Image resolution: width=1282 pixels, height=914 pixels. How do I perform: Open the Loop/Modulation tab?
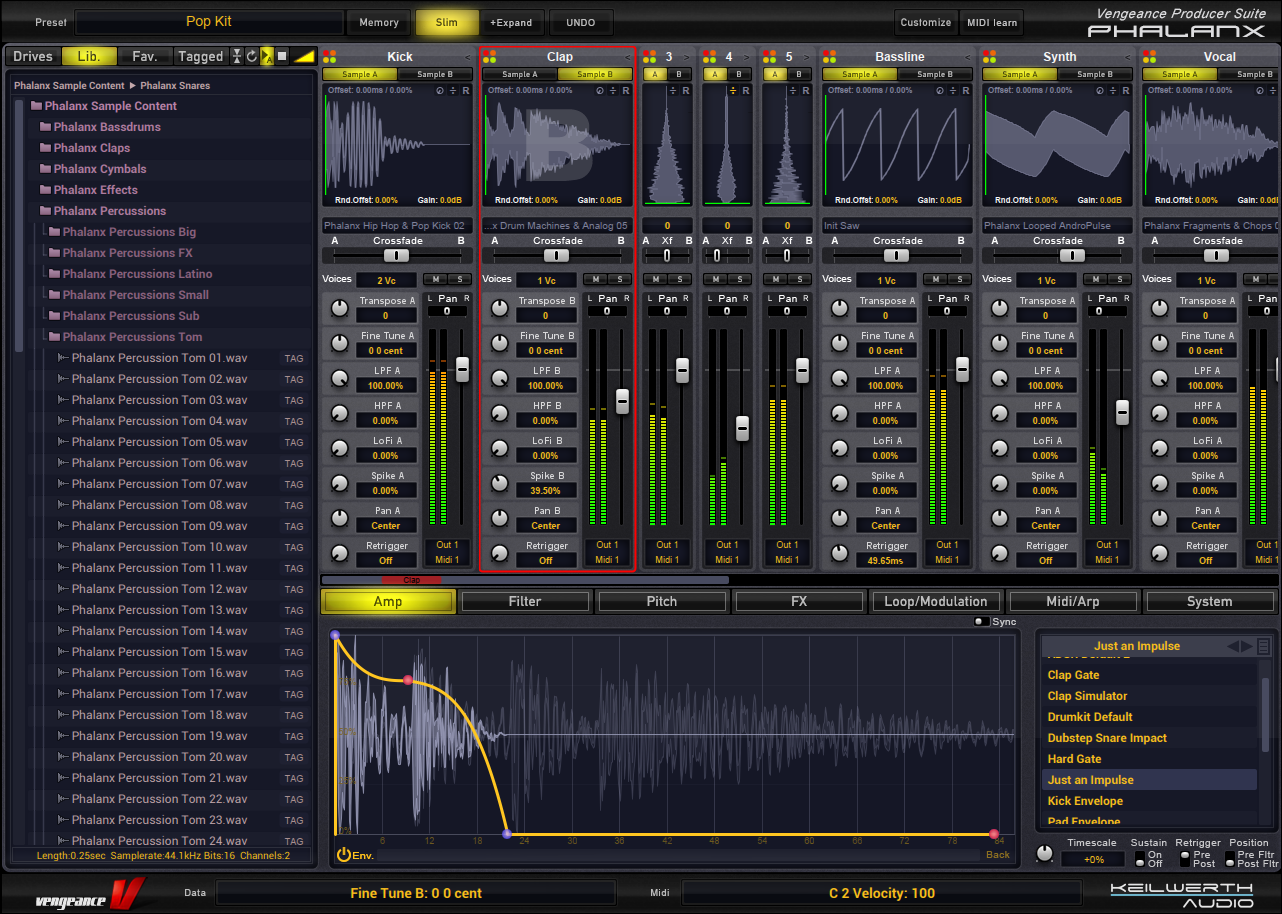936,601
